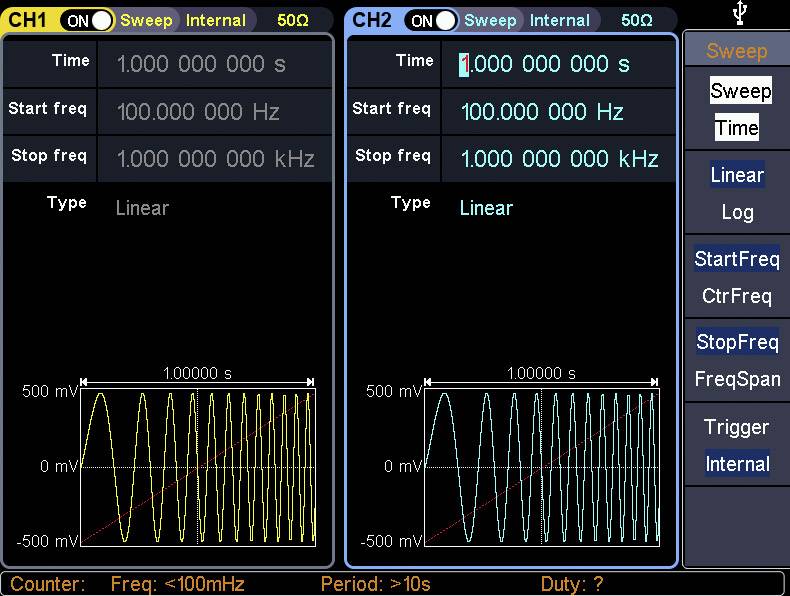This screenshot has height=596, width=790.
Task: Open Trigger Internal source softkey
Action: [x=737, y=445]
